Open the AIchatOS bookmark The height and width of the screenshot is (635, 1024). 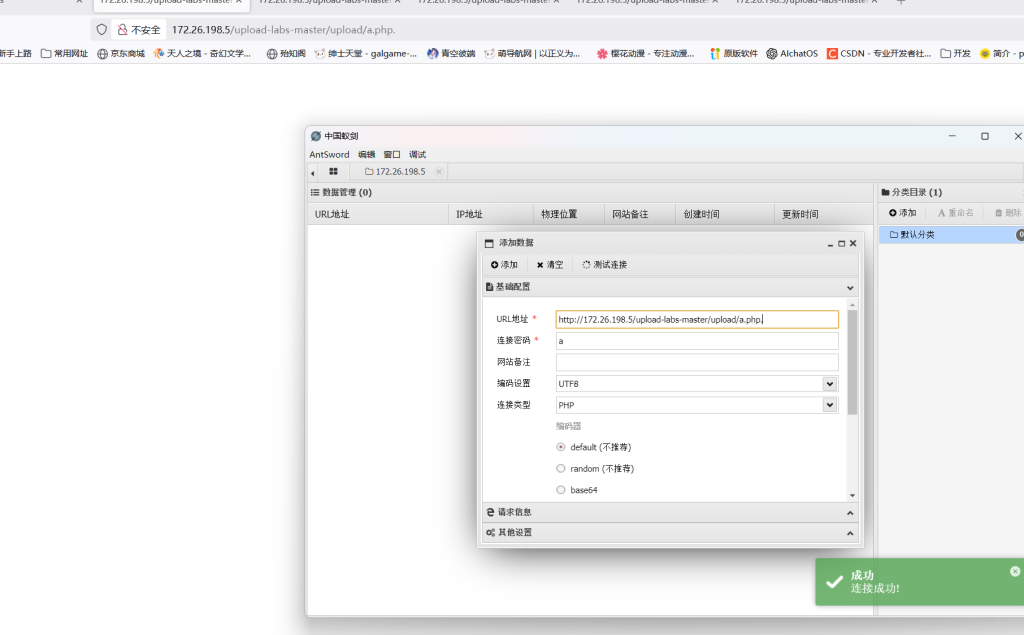pyautogui.click(x=792, y=54)
